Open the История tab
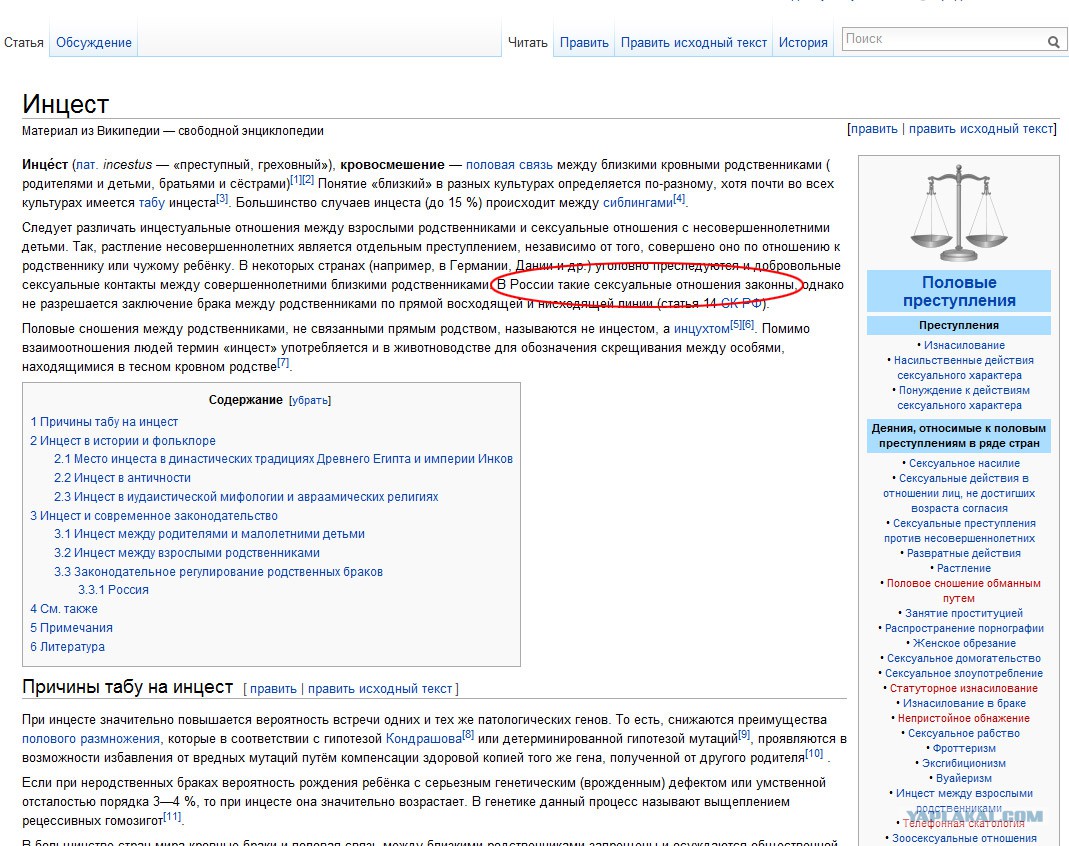Viewport: 1069px width, 846px height. (803, 43)
